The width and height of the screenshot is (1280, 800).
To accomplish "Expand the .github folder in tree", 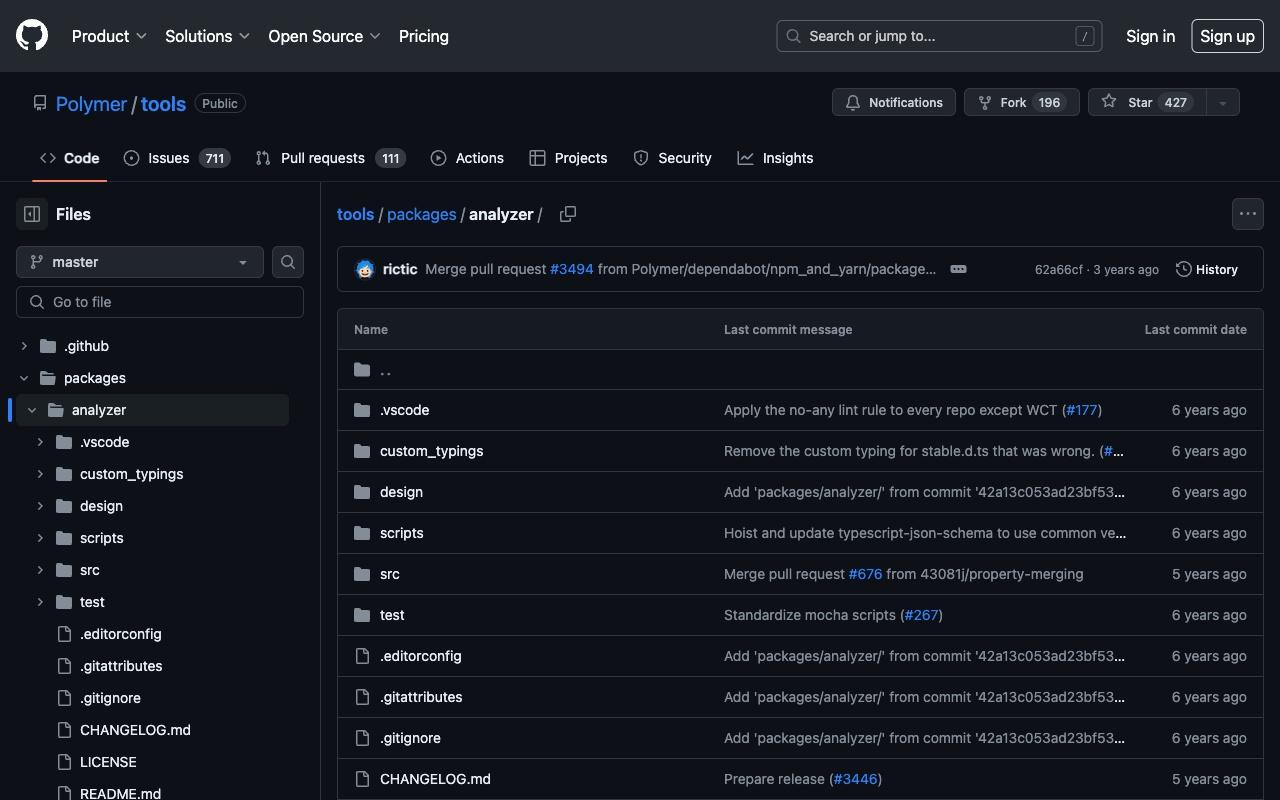I will tap(24, 346).
